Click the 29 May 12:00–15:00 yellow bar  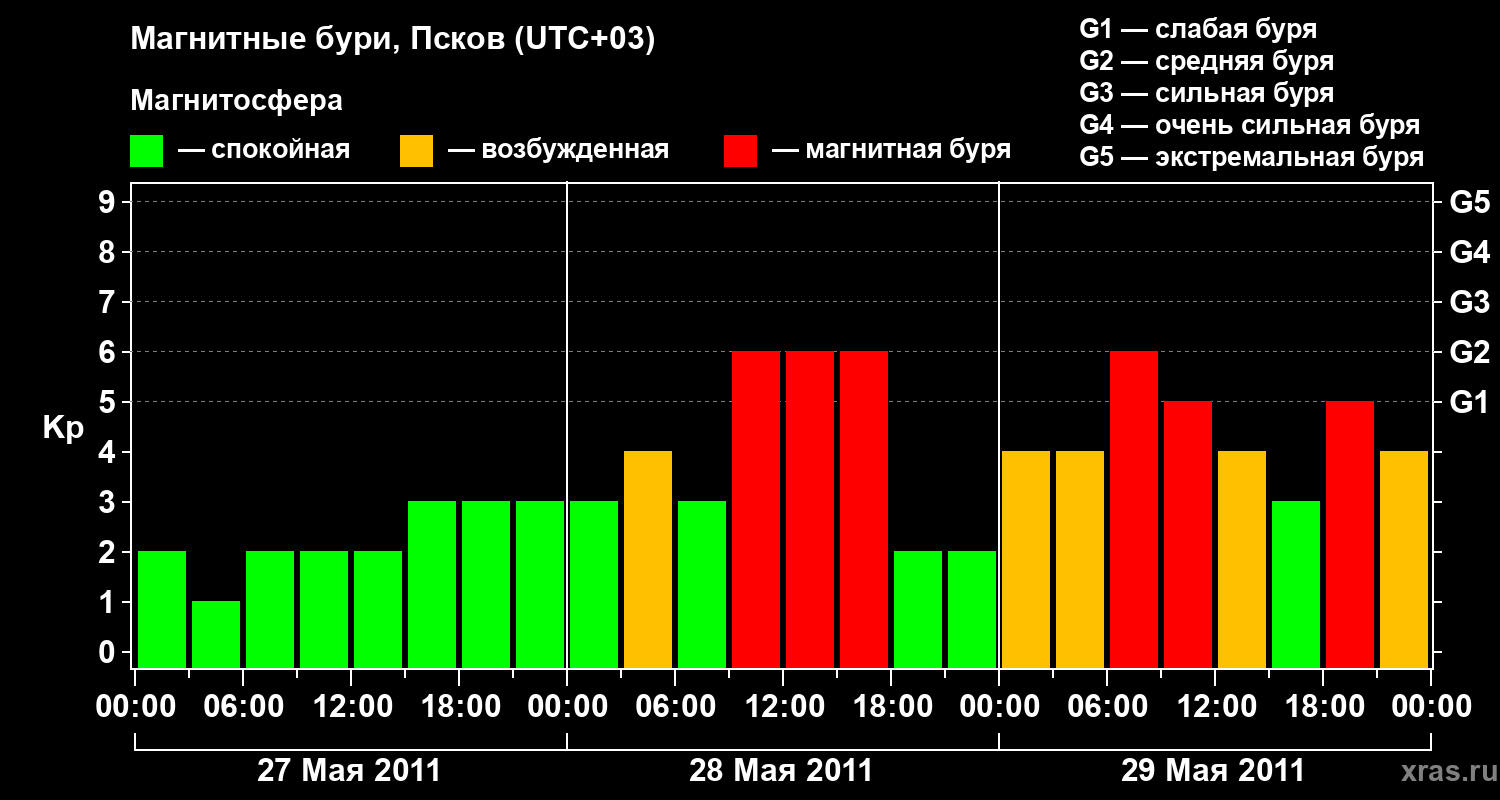click(x=1242, y=559)
